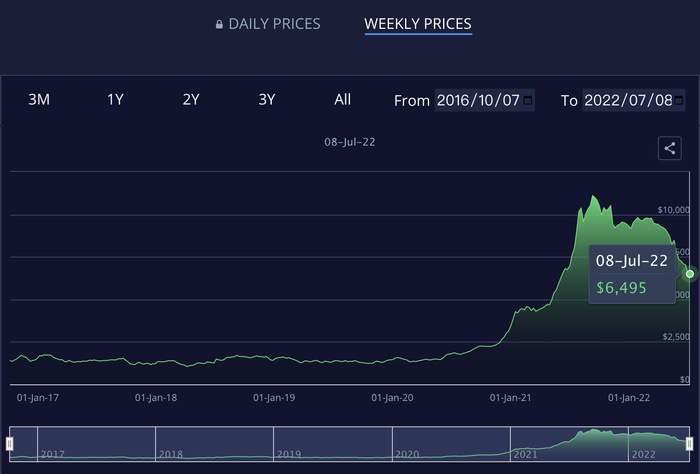Select the Weekly Prices tab
Image resolution: width=700 pixels, height=474 pixels.
(418, 24)
